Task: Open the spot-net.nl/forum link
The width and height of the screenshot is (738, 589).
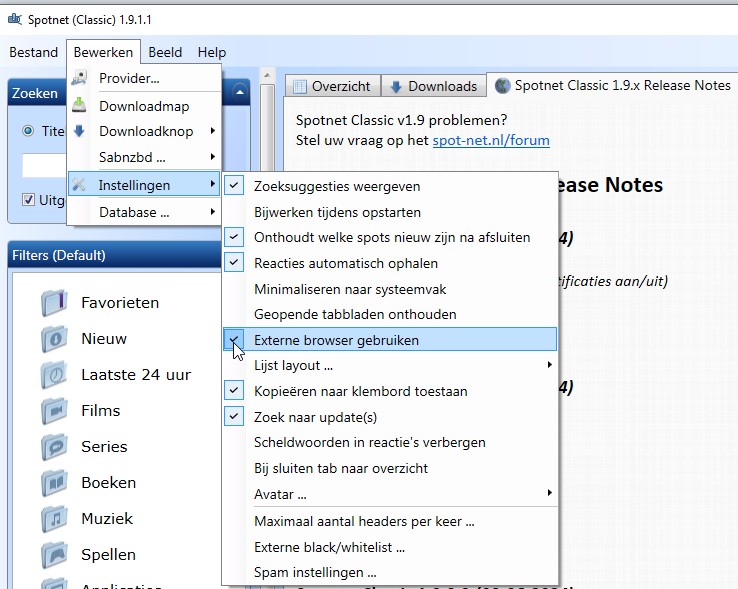Action: 491,140
